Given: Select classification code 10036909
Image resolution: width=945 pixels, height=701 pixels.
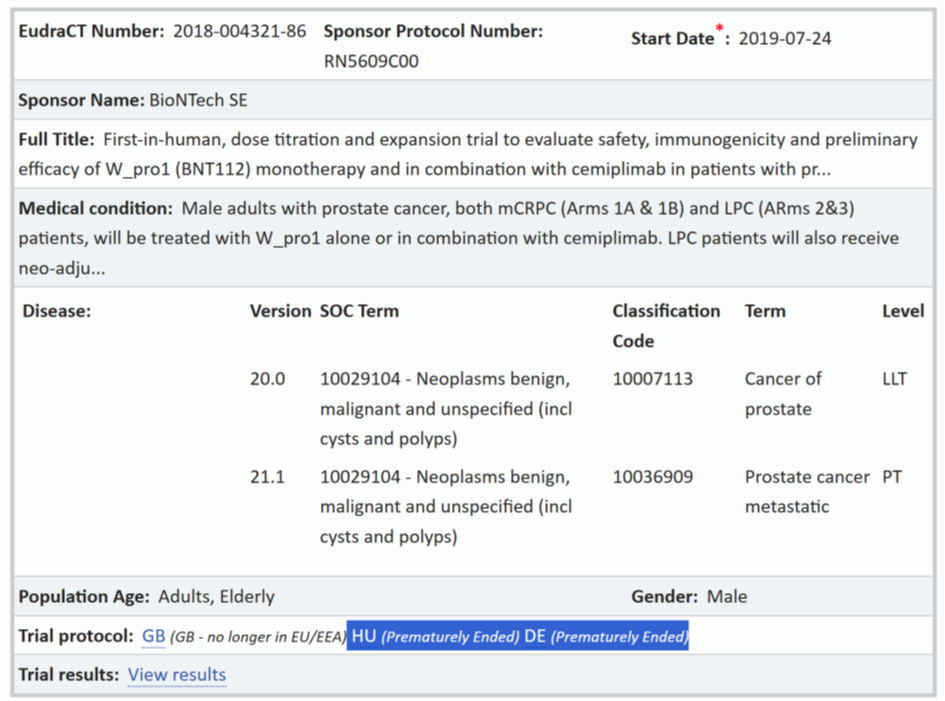Looking at the screenshot, I should 653,477.
